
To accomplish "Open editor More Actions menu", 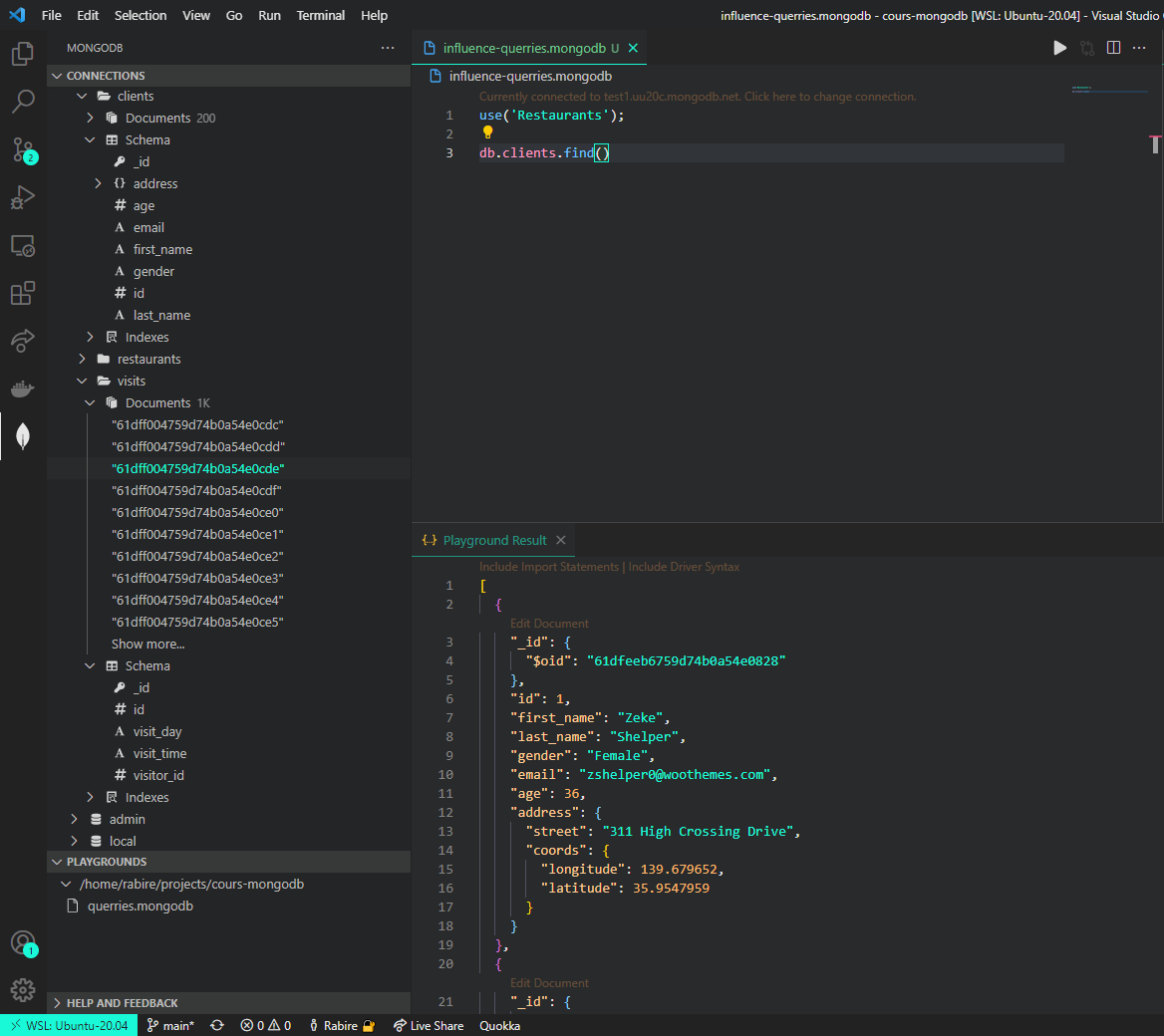I will point(1139,48).
